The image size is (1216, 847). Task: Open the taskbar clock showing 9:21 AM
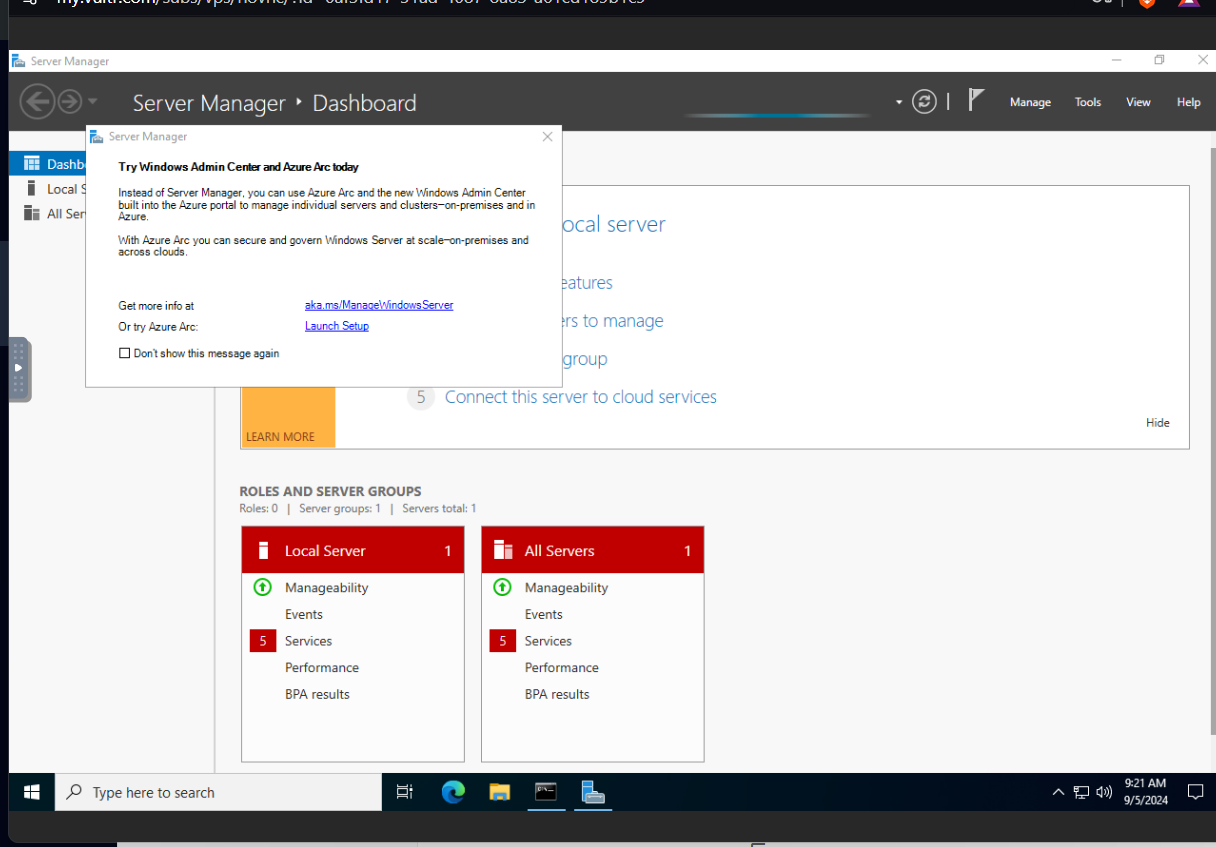click(x=1146, y=792)
